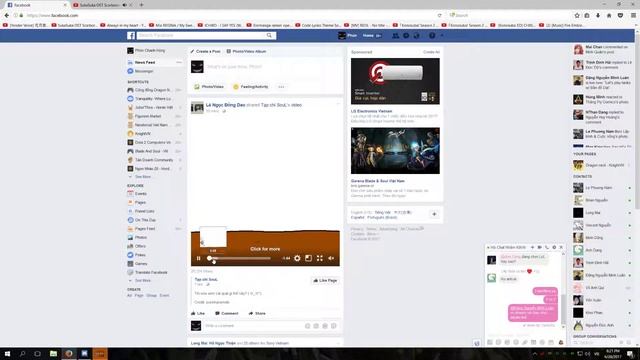Click the Facebook search input
Image resolution: width=640 pixels, height=360 pixels.
(202, 36)
